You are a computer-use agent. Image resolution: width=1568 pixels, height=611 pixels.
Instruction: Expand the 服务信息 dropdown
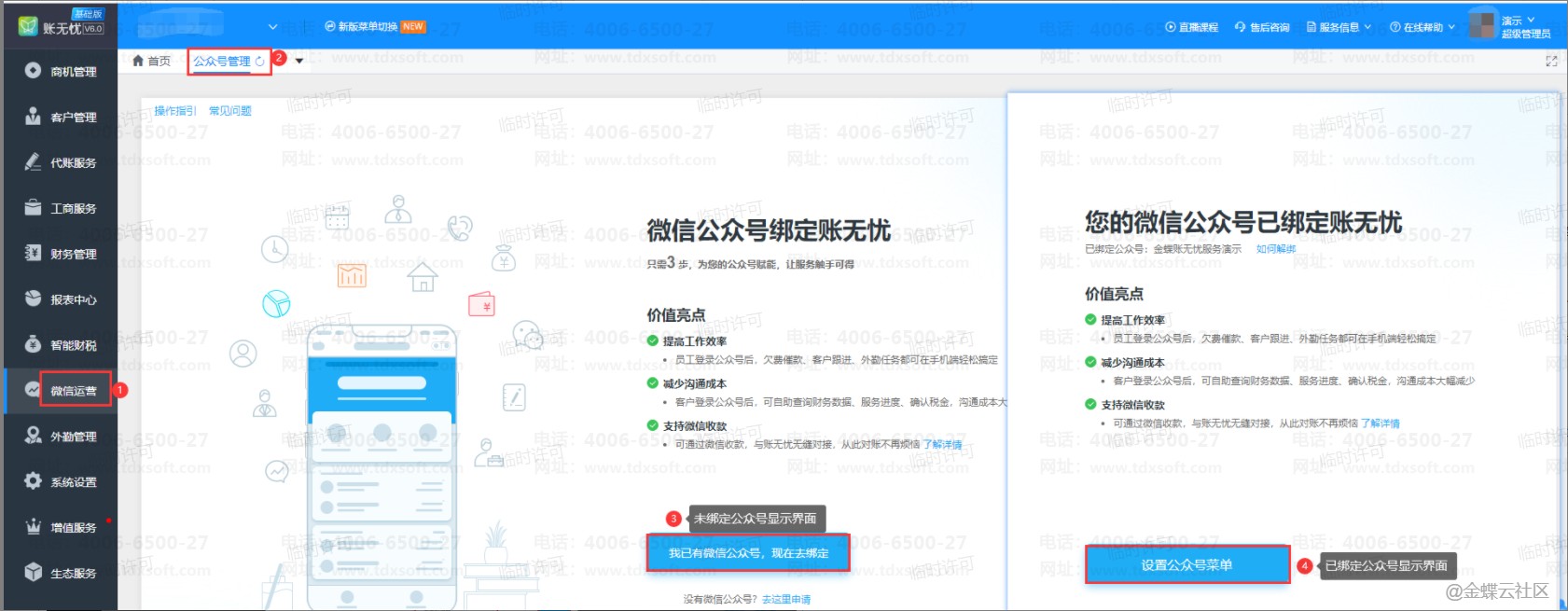tap(1339, 27)
